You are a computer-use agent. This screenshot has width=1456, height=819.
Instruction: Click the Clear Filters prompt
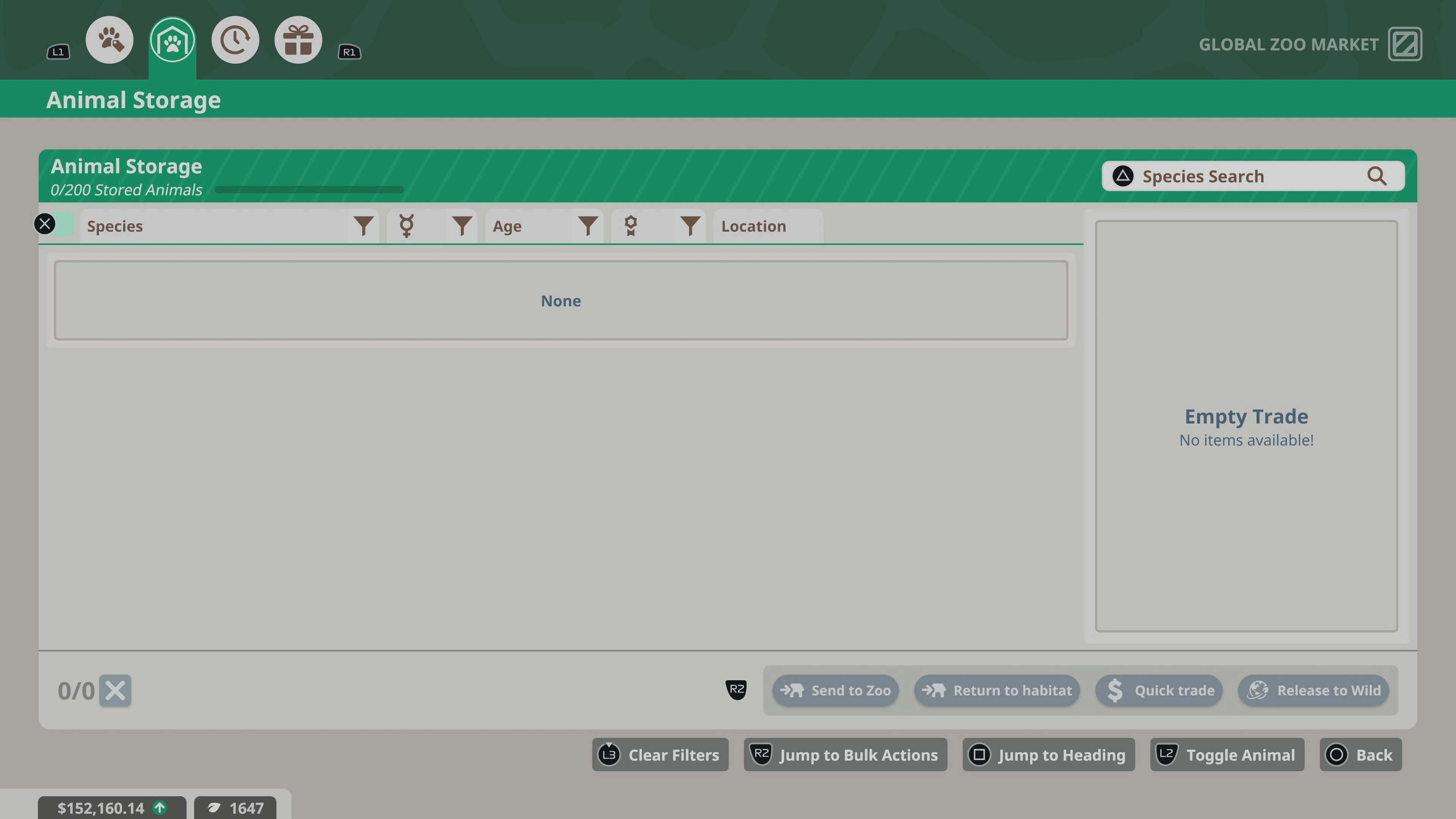coord(660,755)
